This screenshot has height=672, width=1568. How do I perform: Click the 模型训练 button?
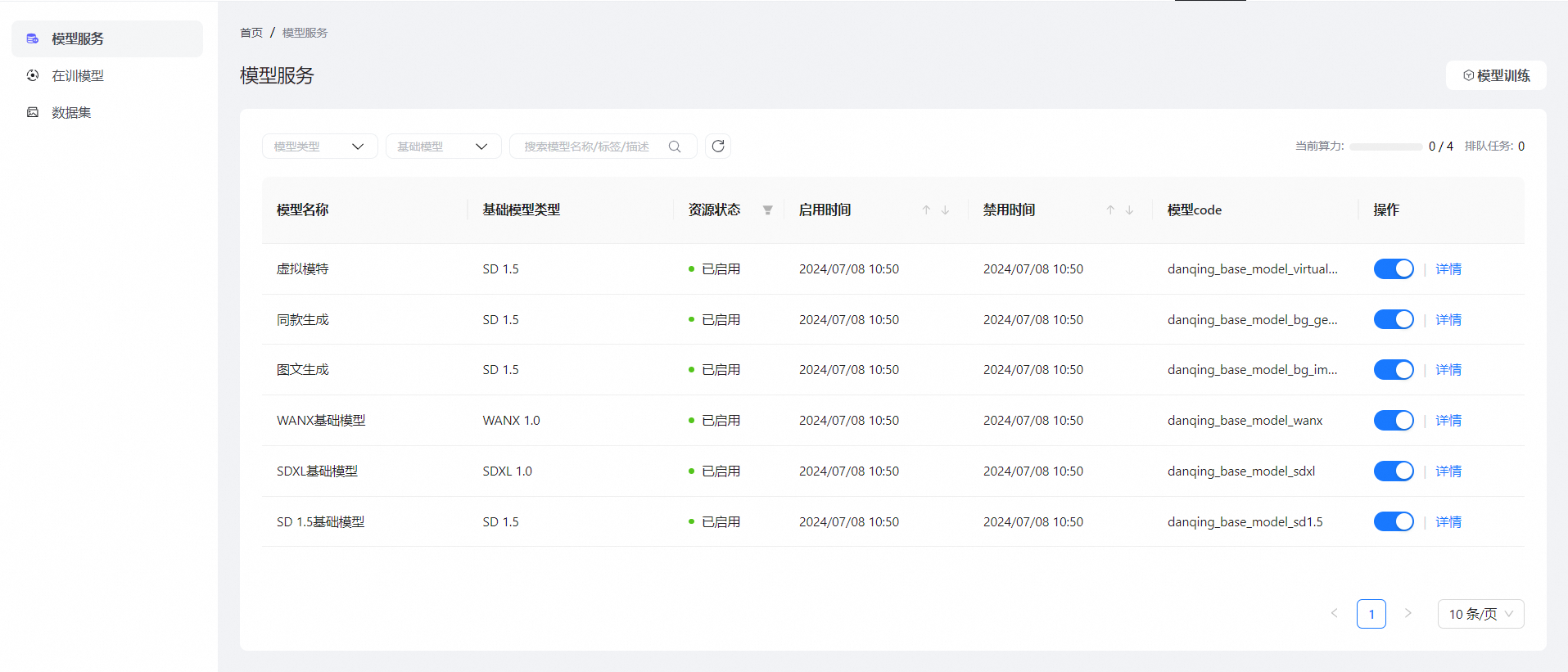[x=1496, y=75]
